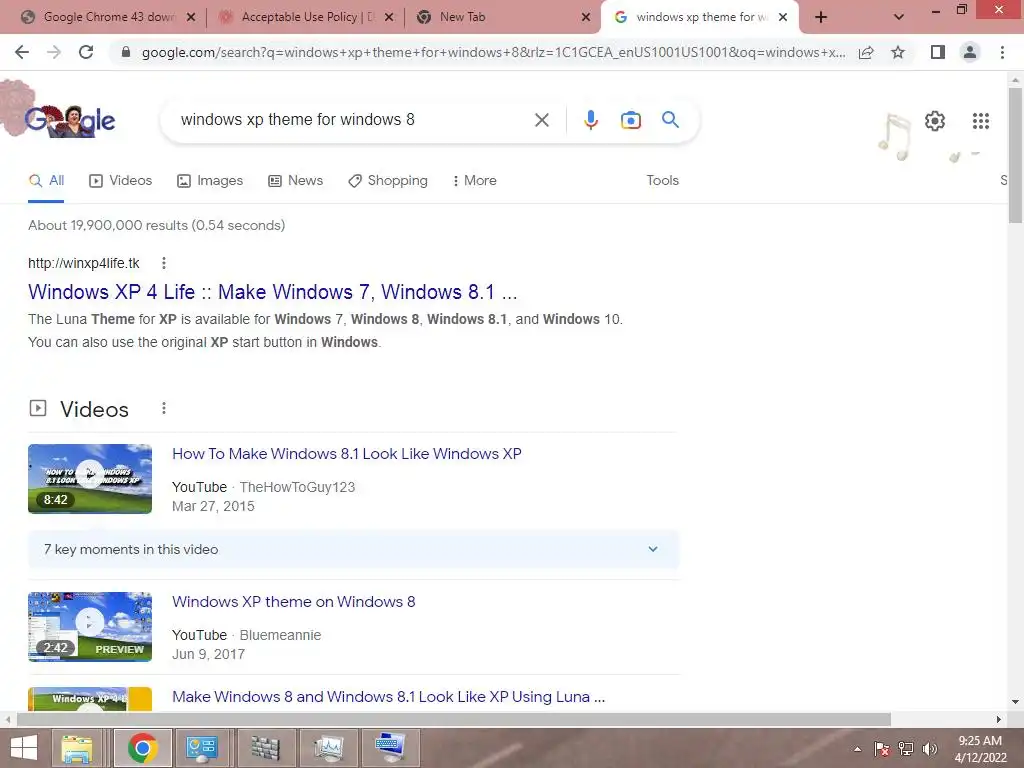Click the scroll left arrow
The width and height of the screenshot is (1024, 768).
(8, 719)
